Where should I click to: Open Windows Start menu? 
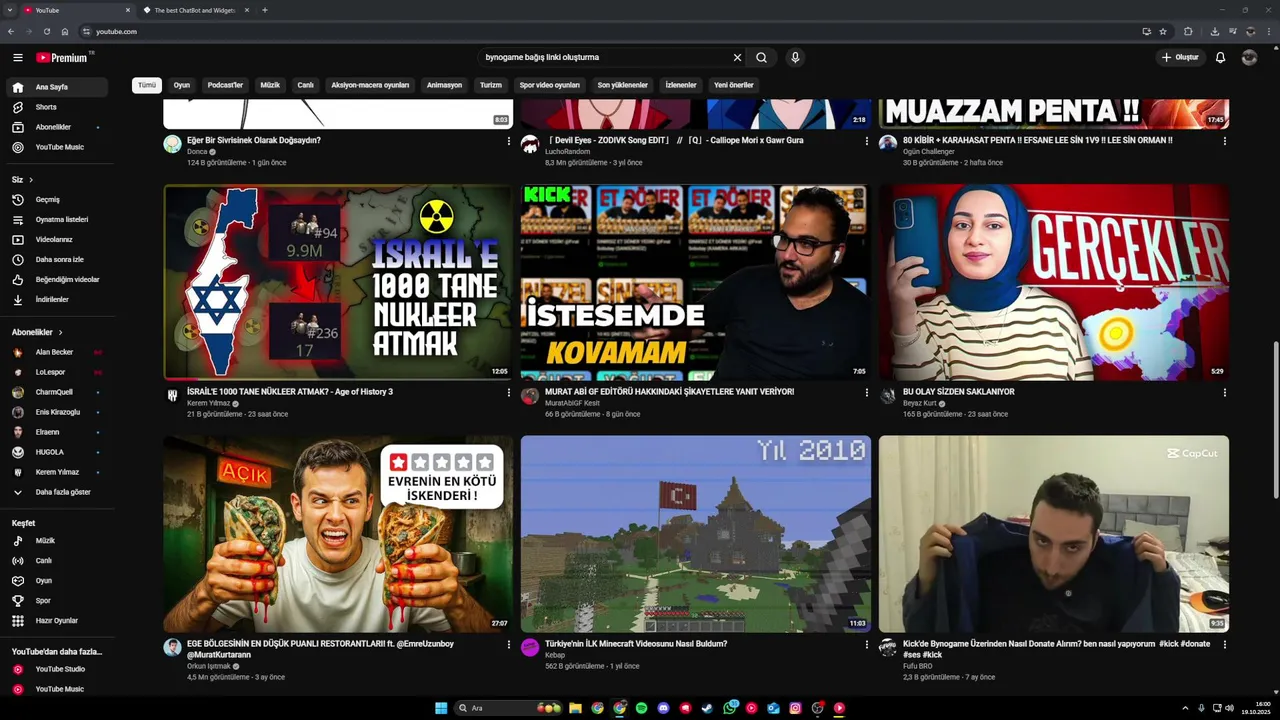[x=441, y=708]
